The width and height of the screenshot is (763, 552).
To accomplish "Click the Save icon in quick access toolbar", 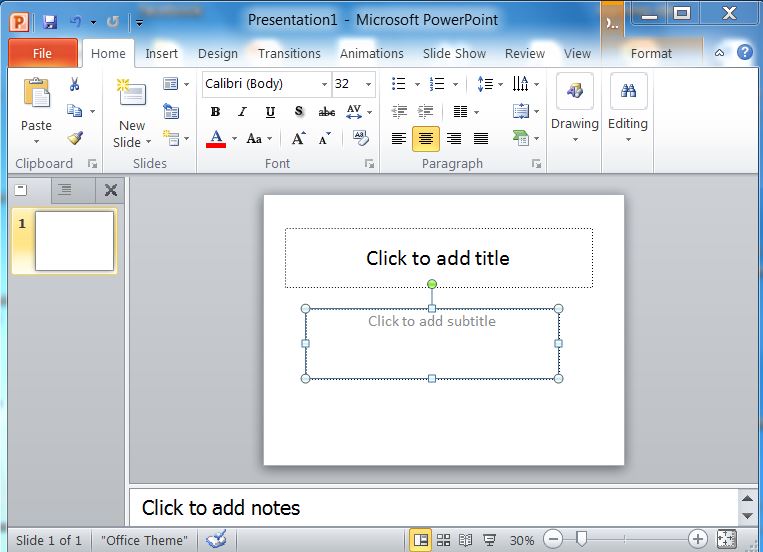I will [50, 21].
